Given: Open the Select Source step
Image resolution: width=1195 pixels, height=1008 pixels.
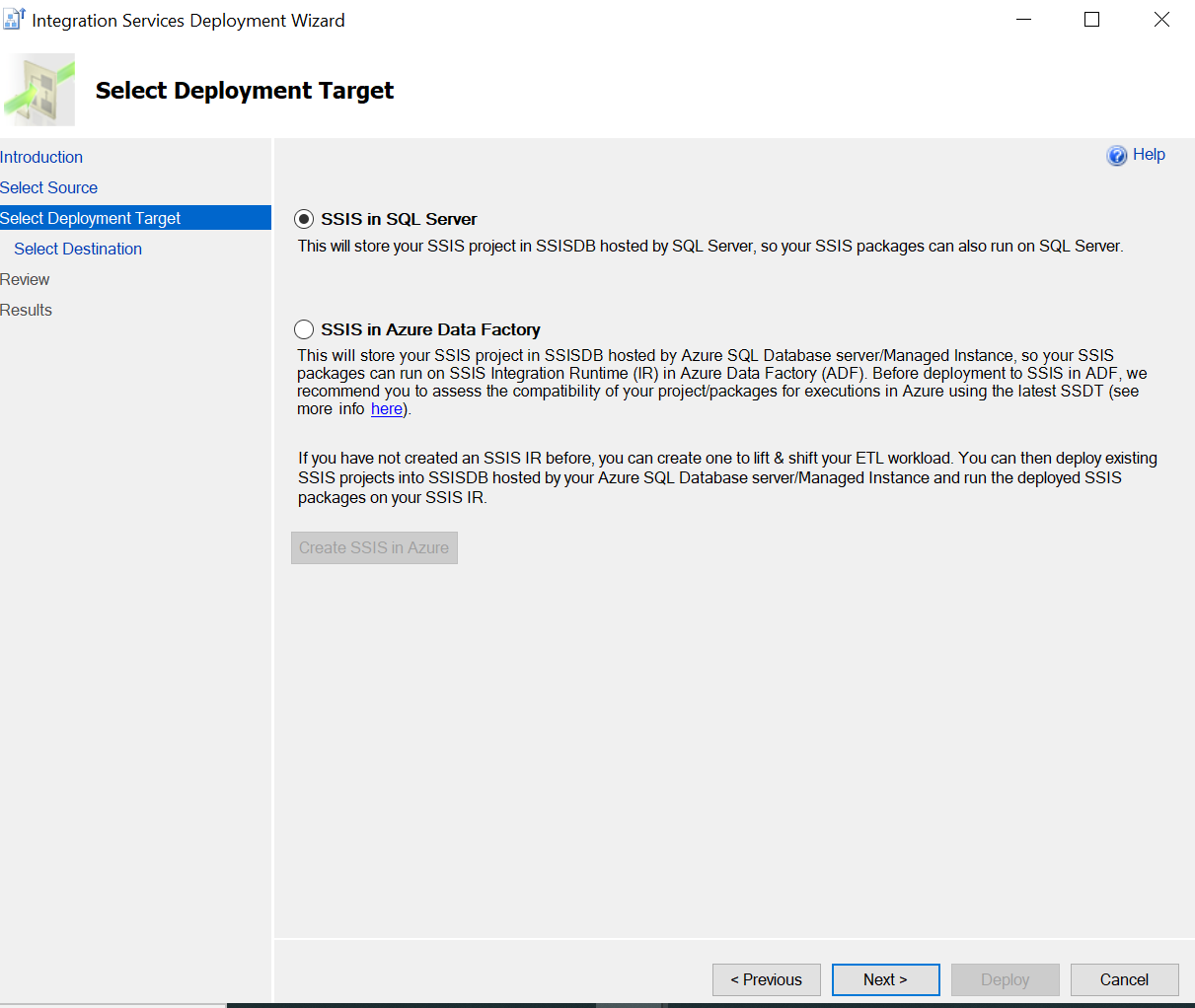Looking at the screenshot, I should pos(48,187).
